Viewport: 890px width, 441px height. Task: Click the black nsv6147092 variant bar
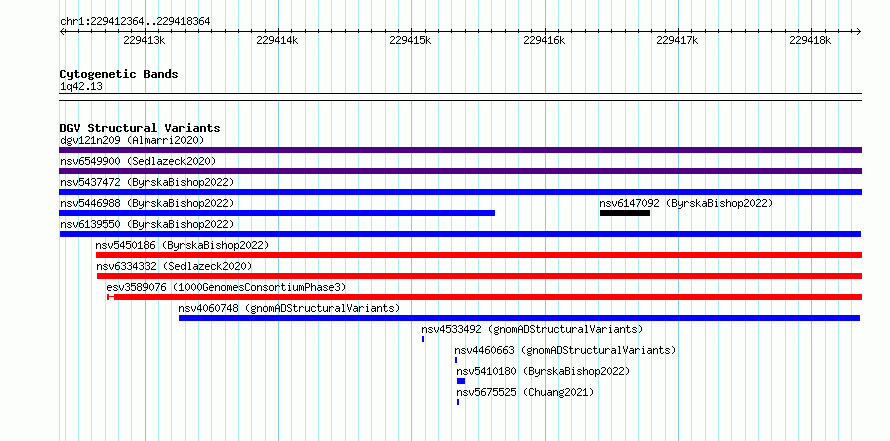click(x=625, y=213)
